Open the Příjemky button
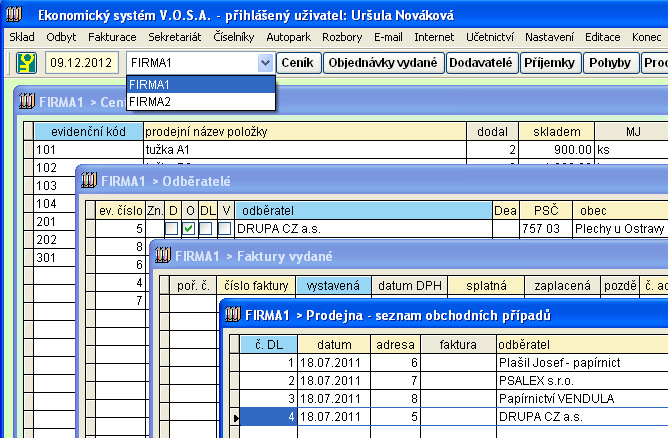The height and width of the screenshot is (438, 668). 548,62
